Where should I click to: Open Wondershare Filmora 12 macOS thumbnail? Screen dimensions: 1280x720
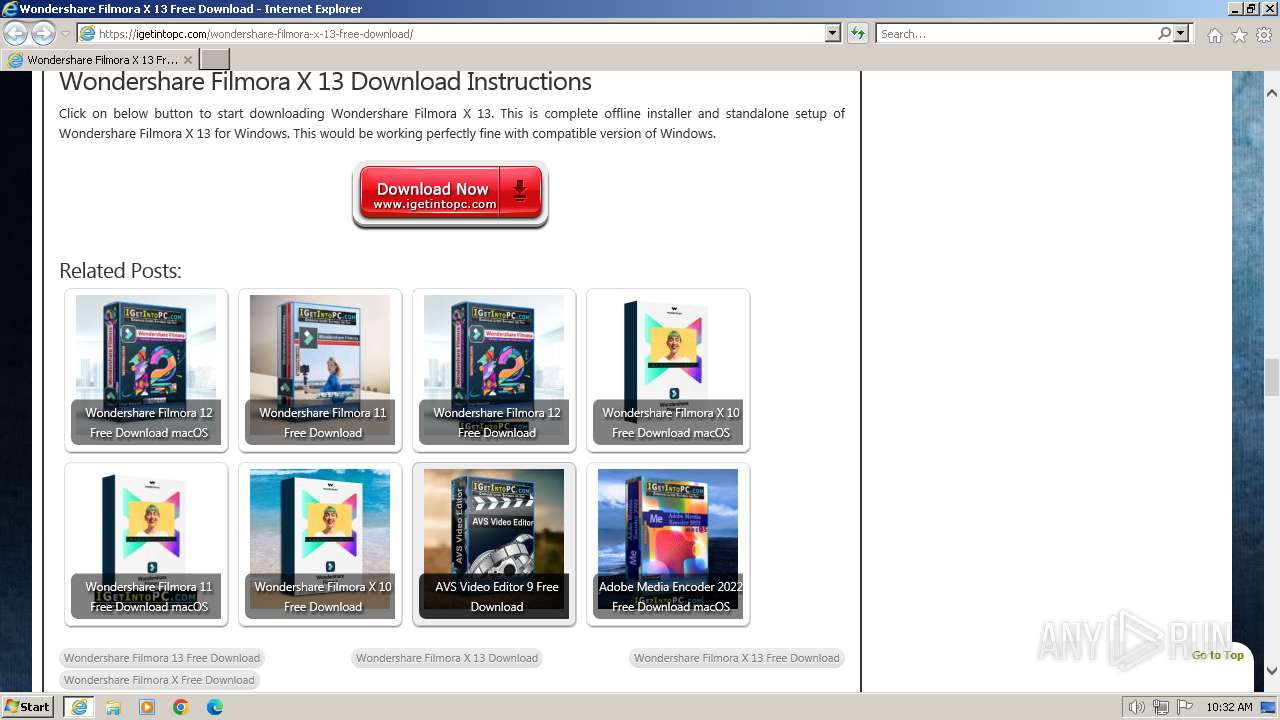click(146, 370)
